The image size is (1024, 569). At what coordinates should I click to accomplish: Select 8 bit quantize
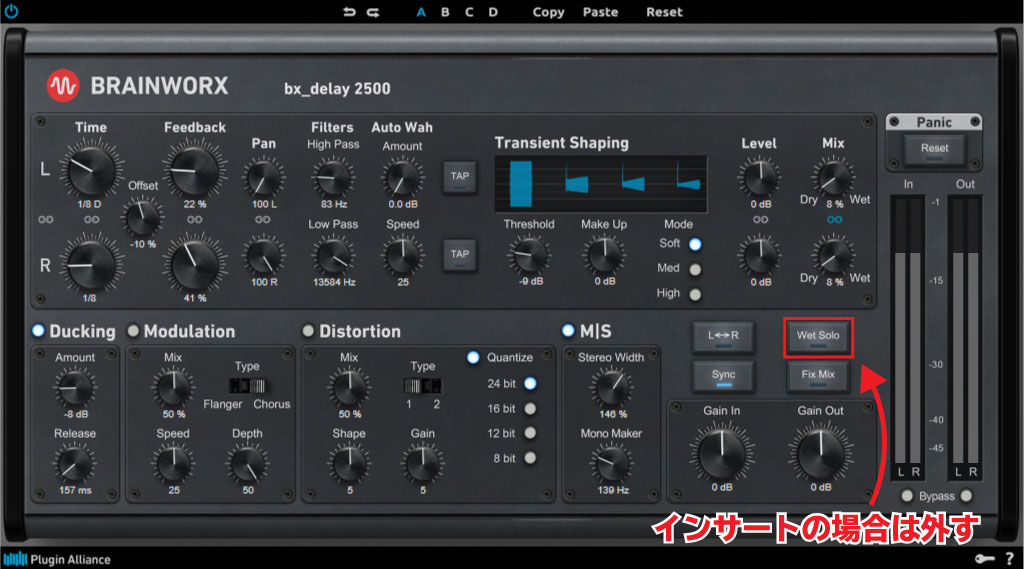[530, 458]
